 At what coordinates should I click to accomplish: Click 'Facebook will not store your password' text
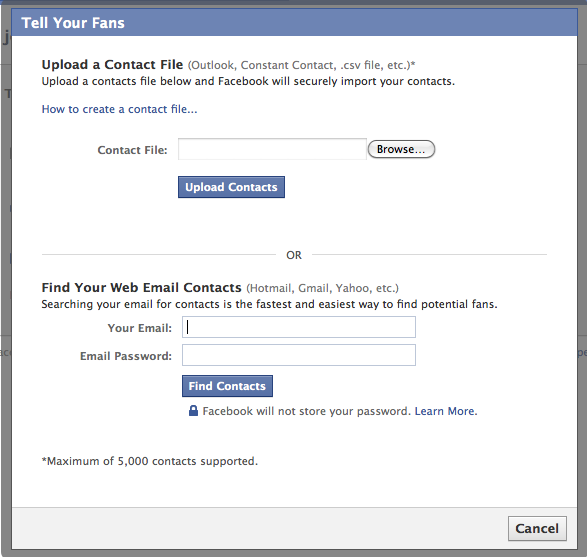(307, 411)
